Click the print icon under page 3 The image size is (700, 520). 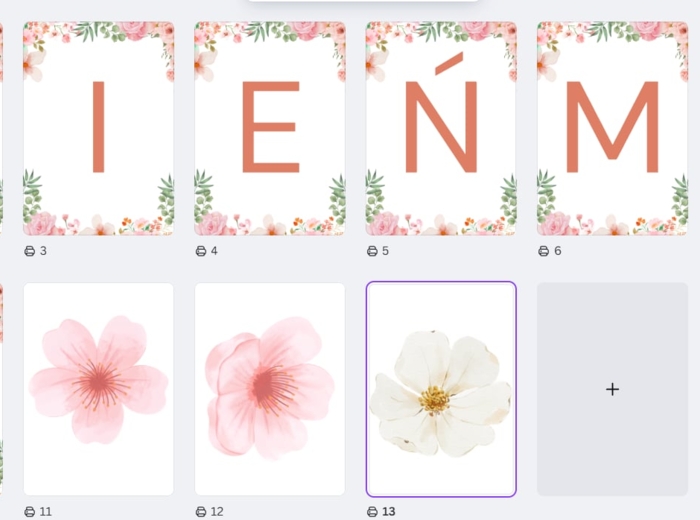coord(29,251)
